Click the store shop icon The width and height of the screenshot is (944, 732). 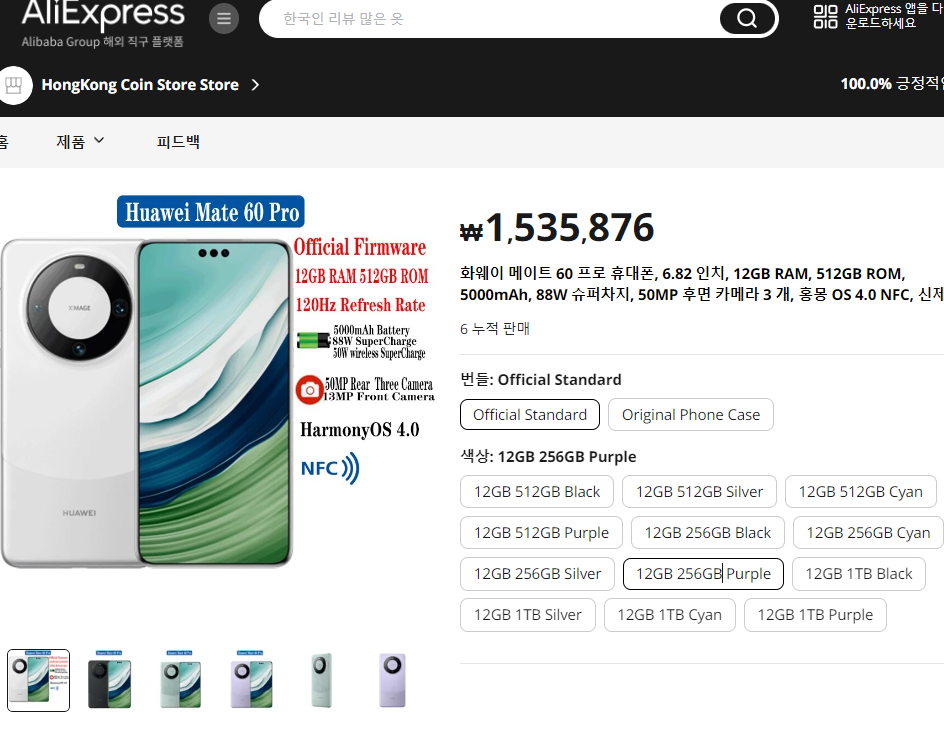(x=13, y=85)
